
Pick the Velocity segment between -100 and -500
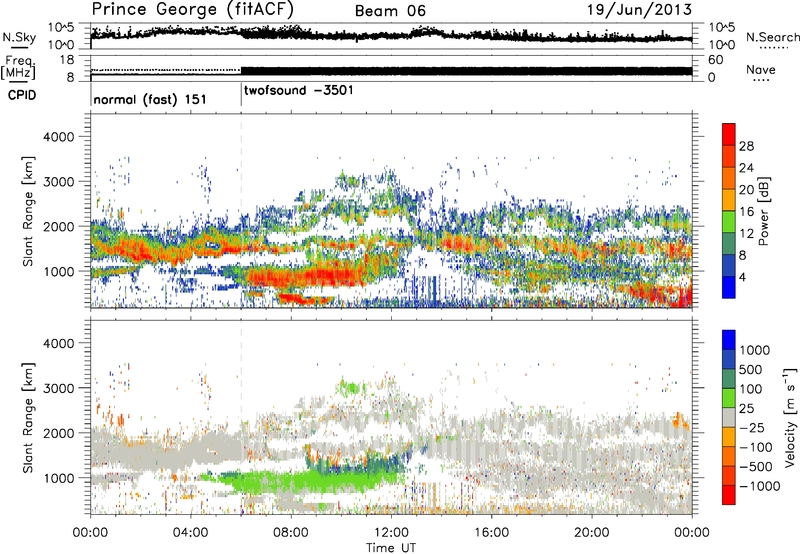(x=729, y=456)
